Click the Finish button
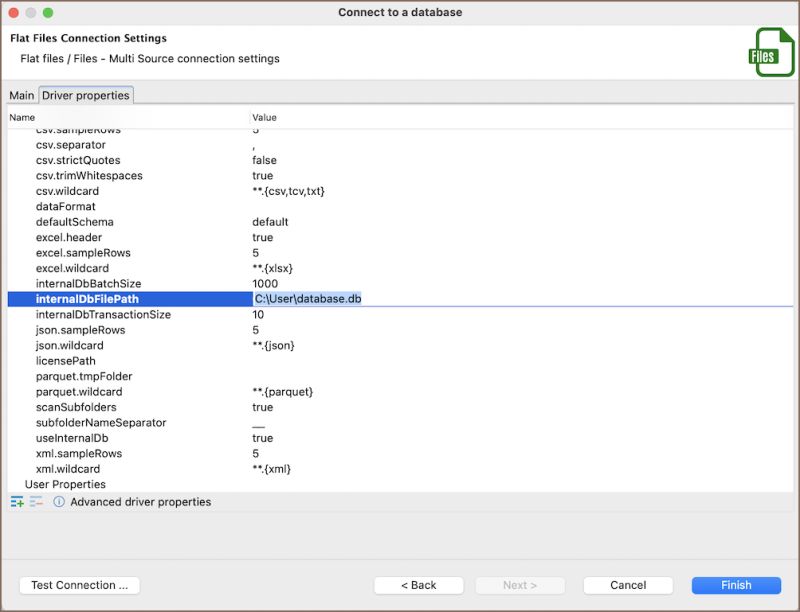 click(x=736, y=585)
